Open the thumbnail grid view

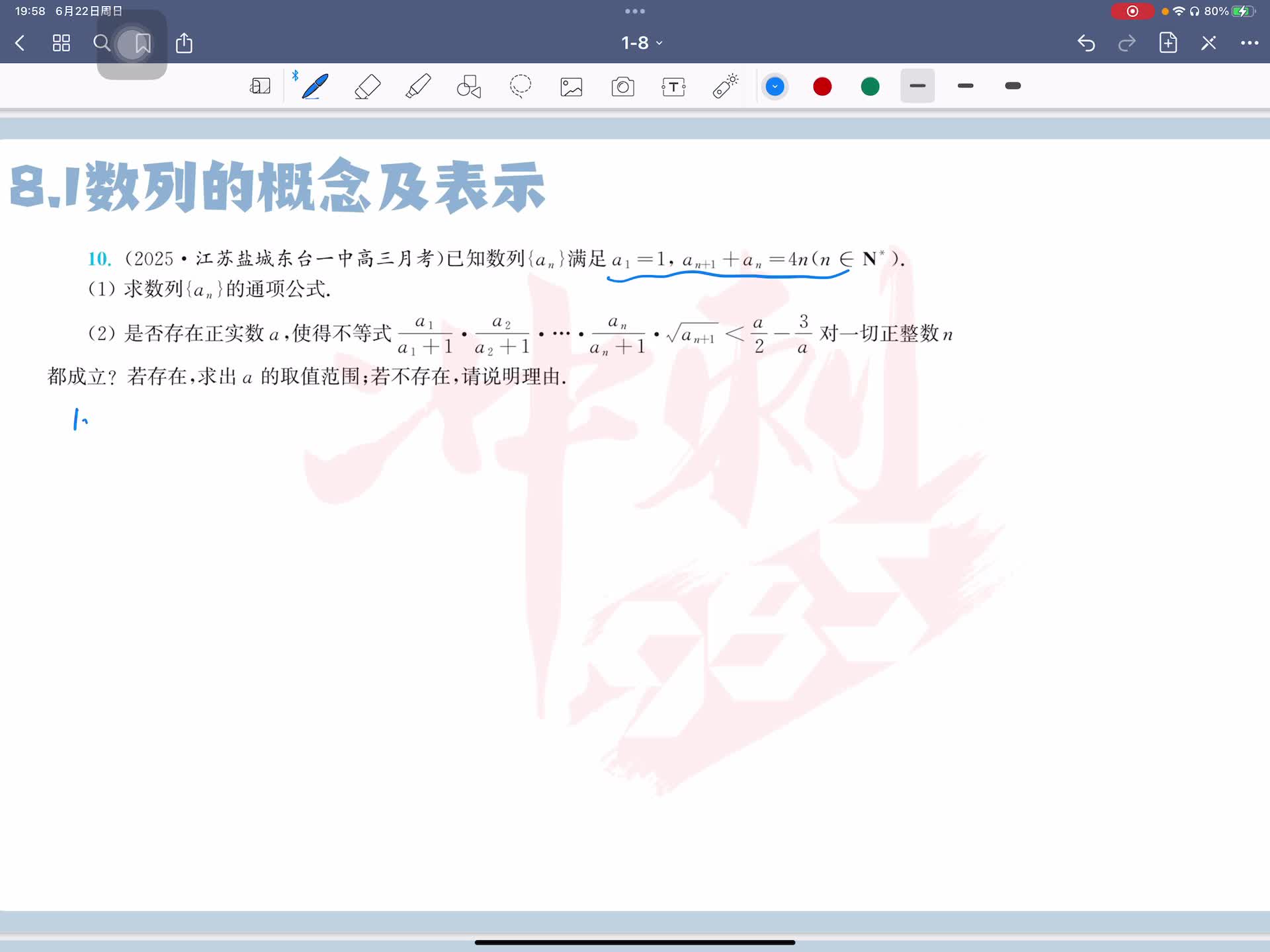61,43
